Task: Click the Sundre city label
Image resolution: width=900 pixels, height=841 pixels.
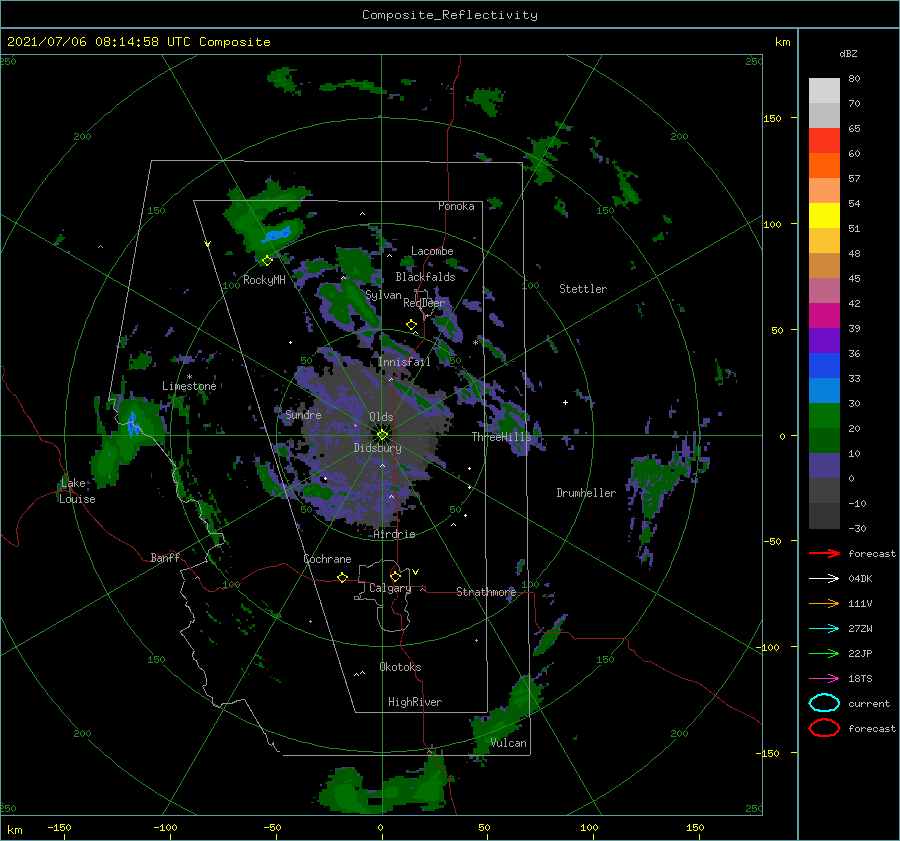Action: point(303,414)
